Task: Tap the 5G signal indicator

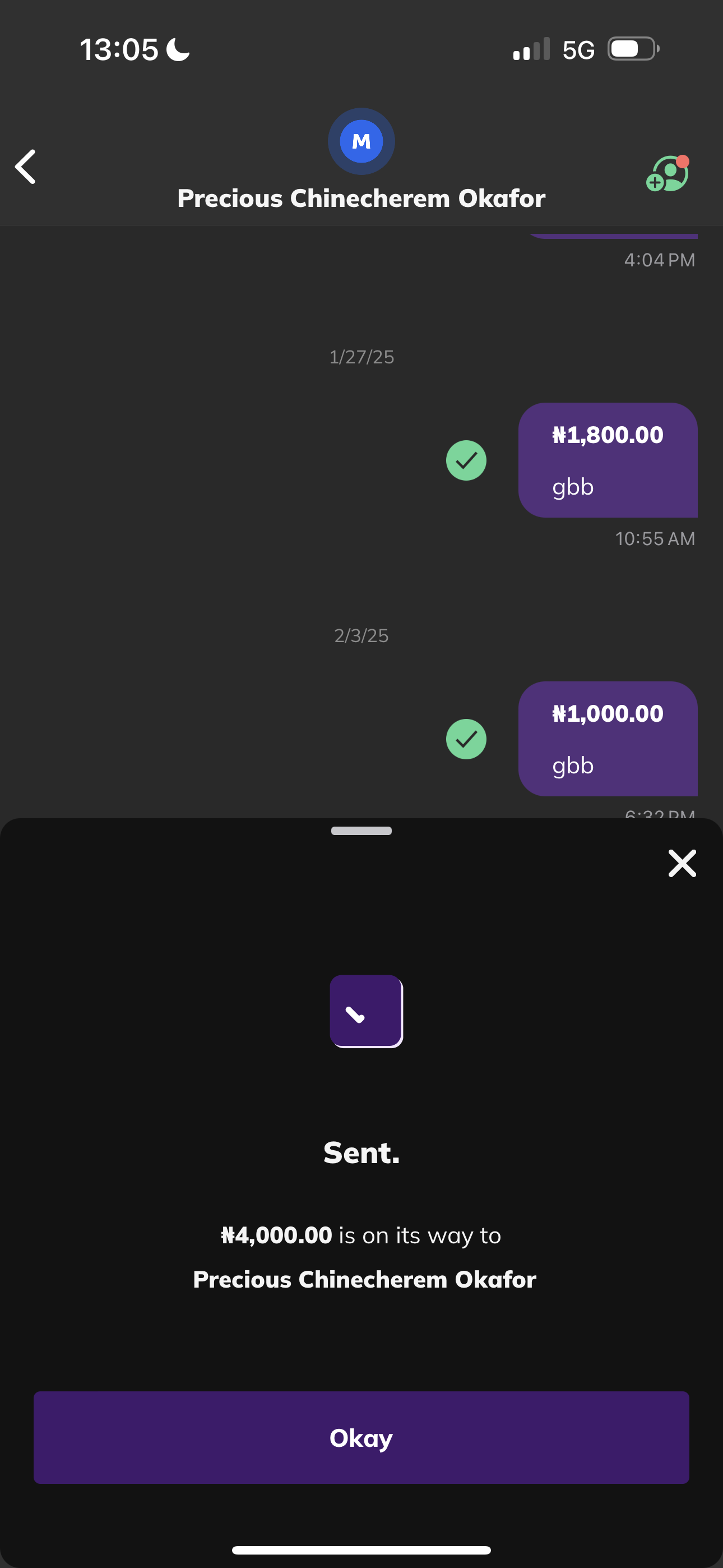Action: click(578, 50)
